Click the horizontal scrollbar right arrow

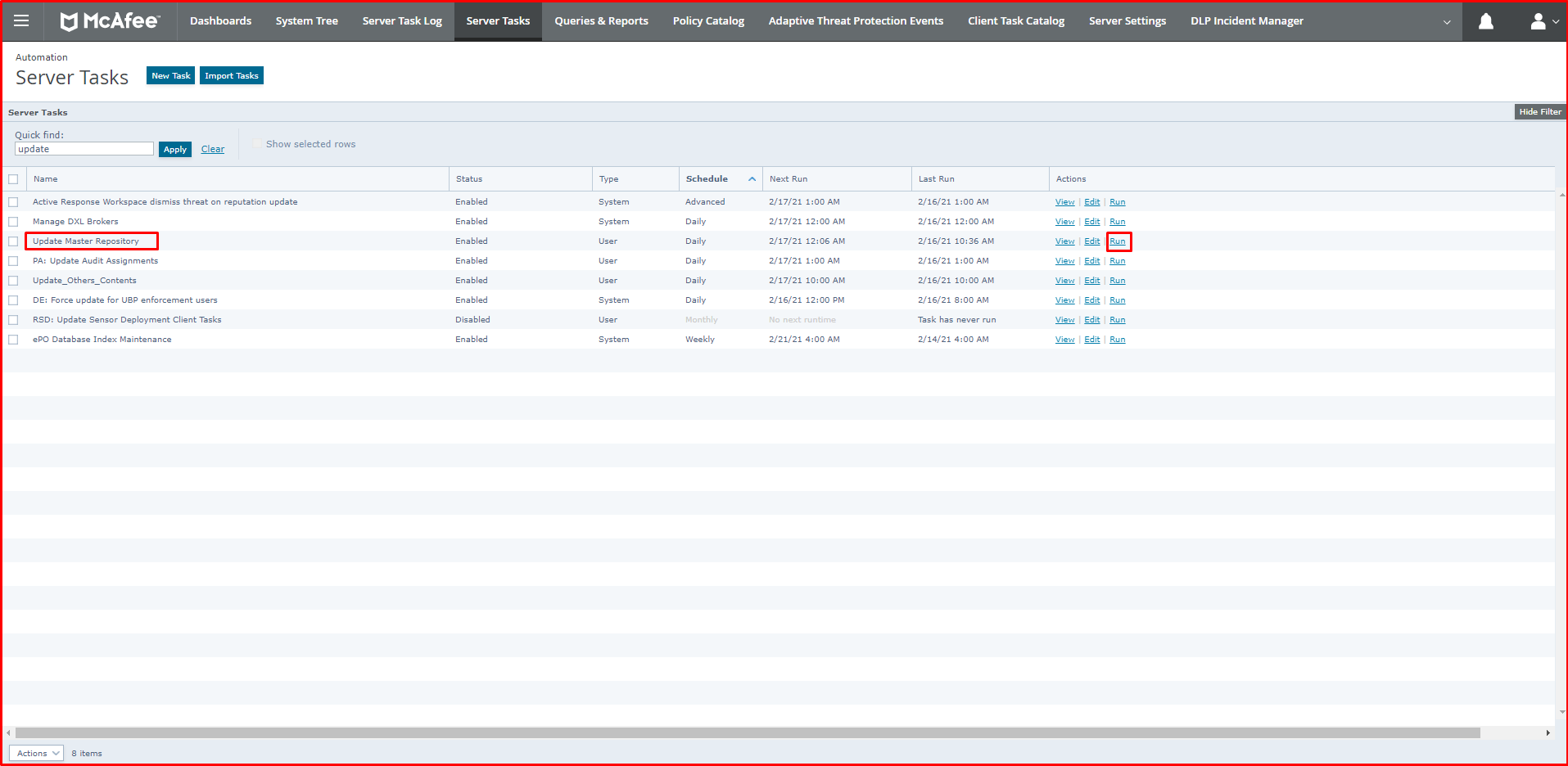pos(1548,732)
